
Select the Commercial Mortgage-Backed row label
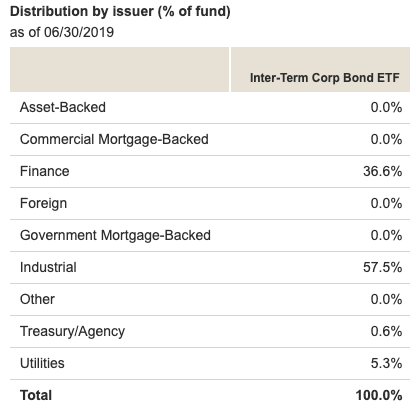click(x=114, y=139)
